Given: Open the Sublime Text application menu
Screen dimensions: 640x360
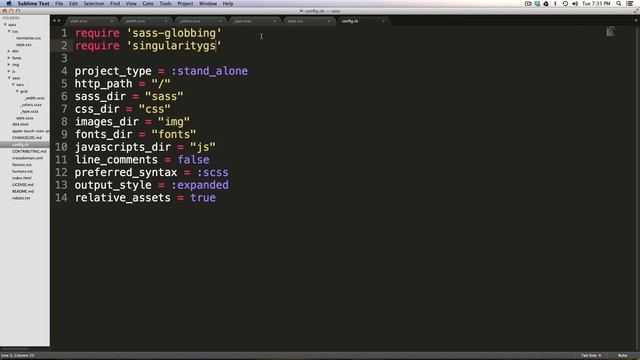Looking at the screenshot, I should click(33, 4).
